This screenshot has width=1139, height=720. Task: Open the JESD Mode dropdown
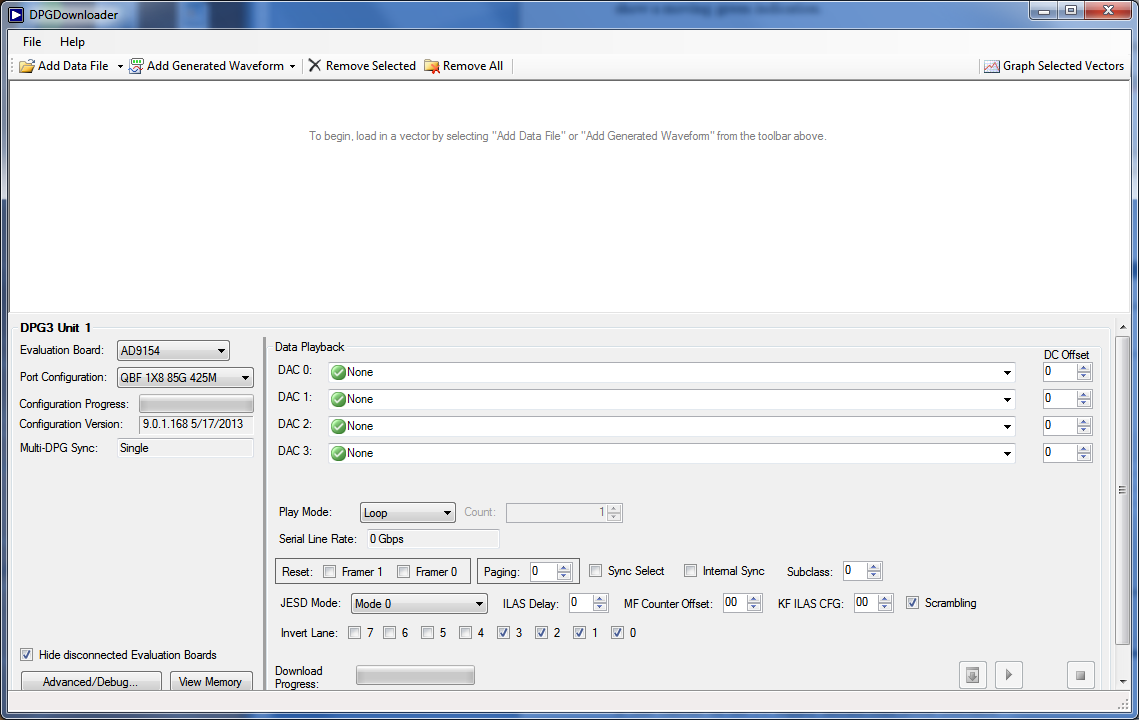click(419, 603)
